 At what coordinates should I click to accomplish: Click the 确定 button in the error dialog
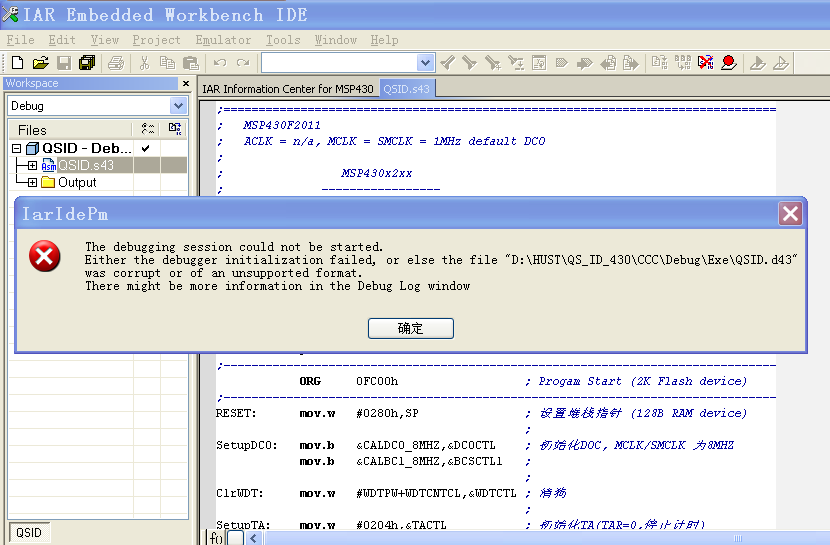(x=411, y=328)
